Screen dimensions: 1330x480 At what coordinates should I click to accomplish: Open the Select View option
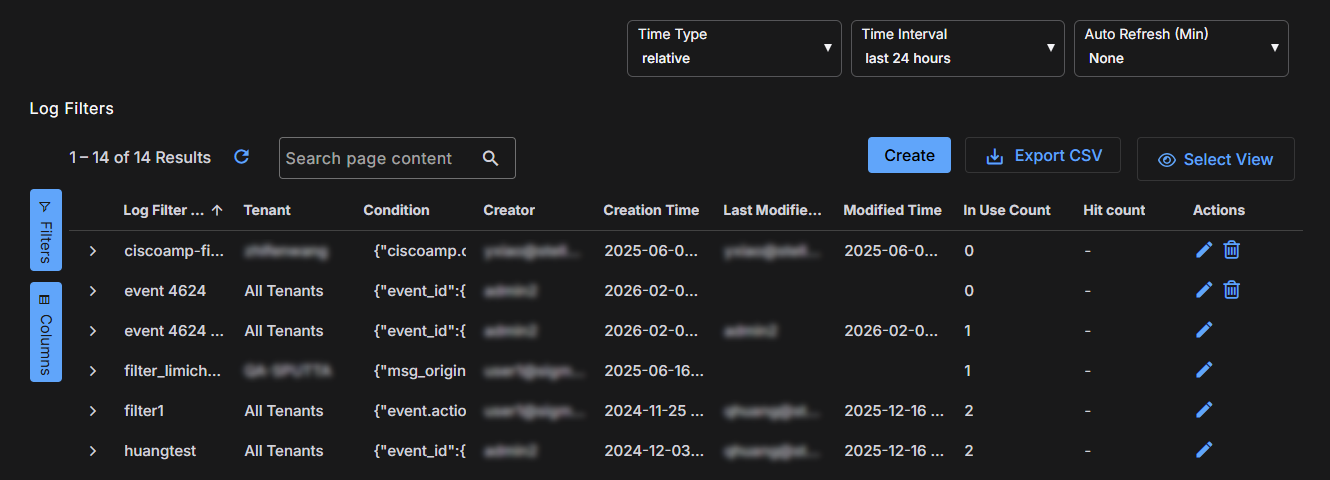click(1215, 159)
